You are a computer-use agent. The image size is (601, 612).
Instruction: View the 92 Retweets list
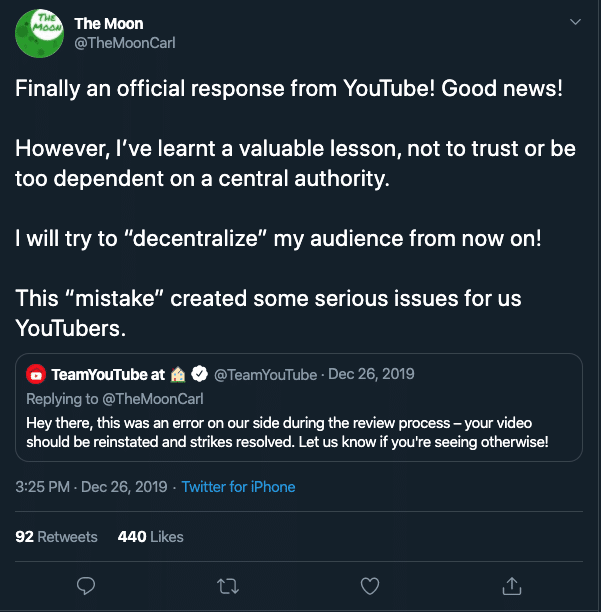(x=57, y=537)
